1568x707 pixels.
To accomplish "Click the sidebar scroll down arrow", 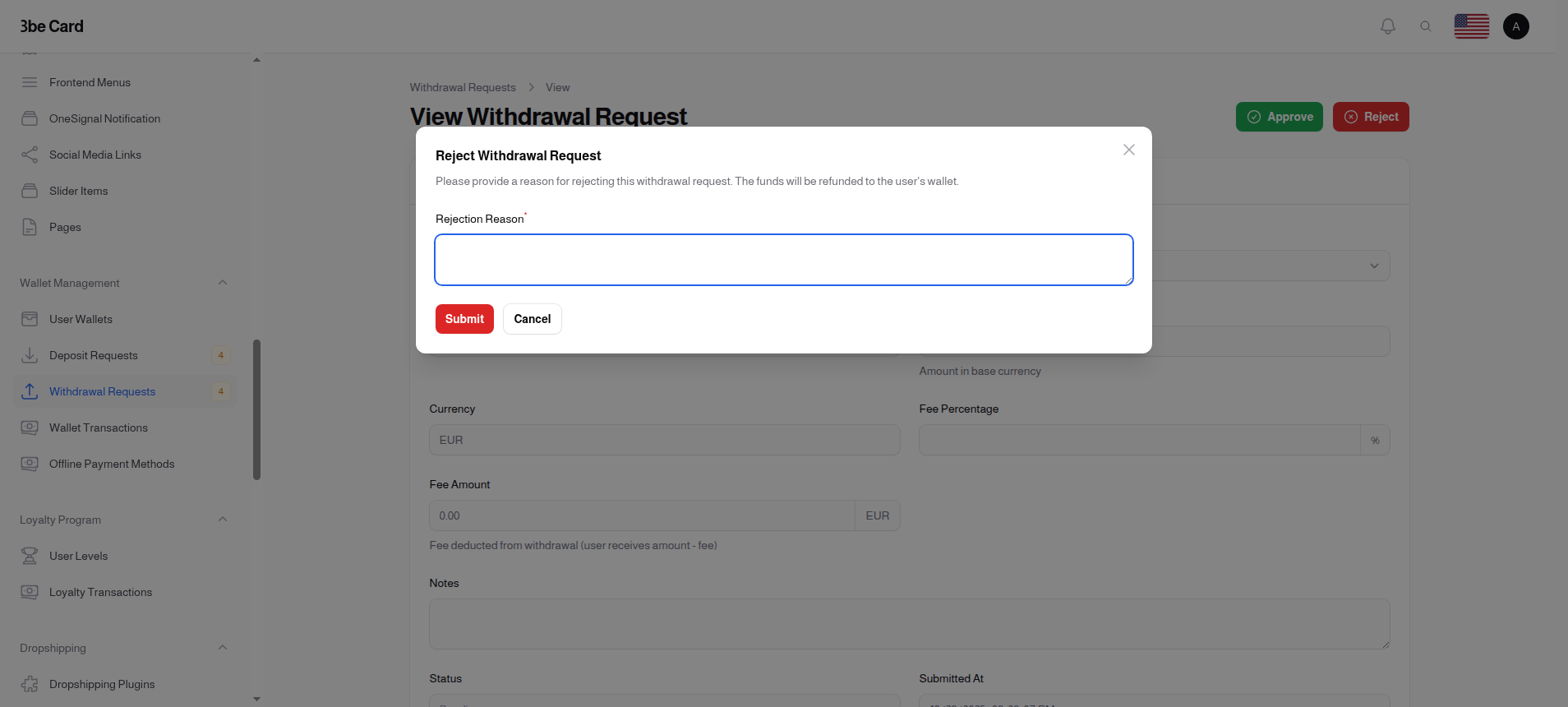I will pyautogui.click(x=256, y=699).
